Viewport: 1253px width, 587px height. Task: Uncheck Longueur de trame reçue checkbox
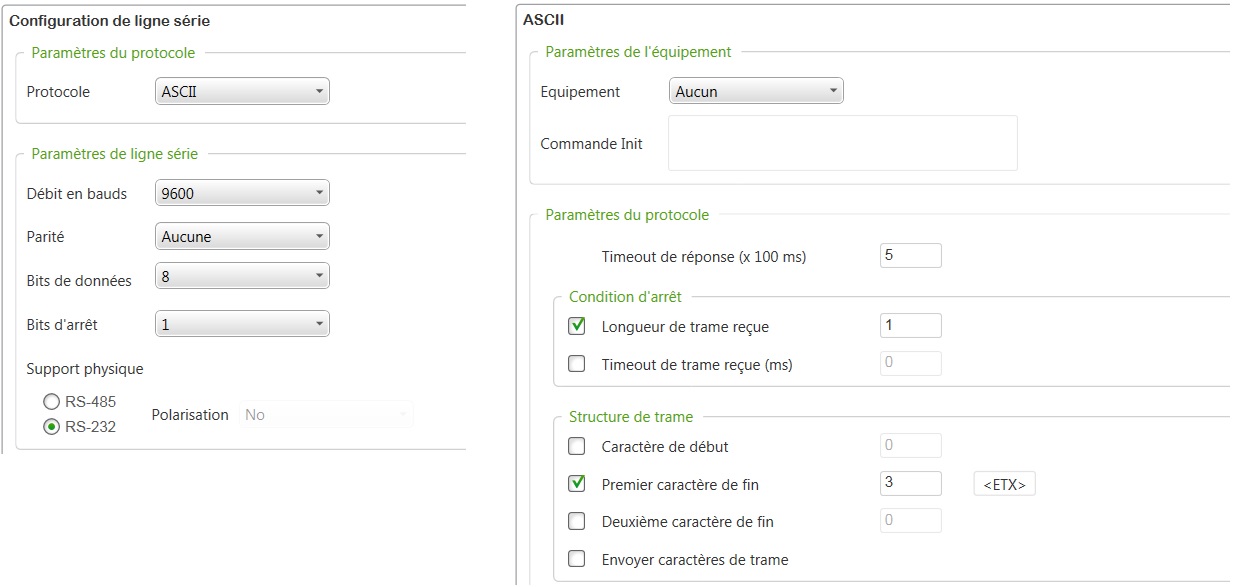[577, 326]
